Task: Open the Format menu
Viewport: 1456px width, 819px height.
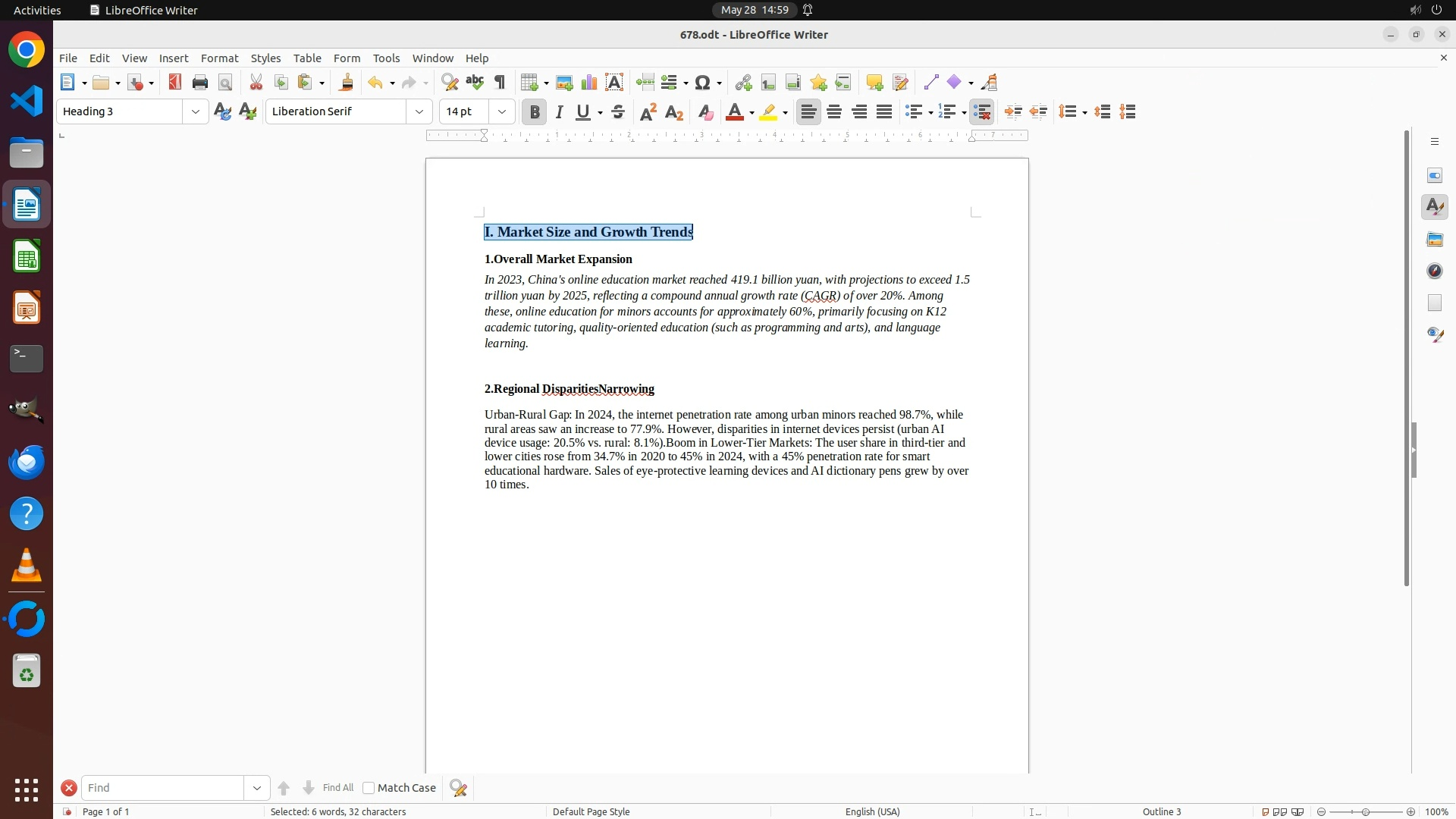Action: [219, 58]
